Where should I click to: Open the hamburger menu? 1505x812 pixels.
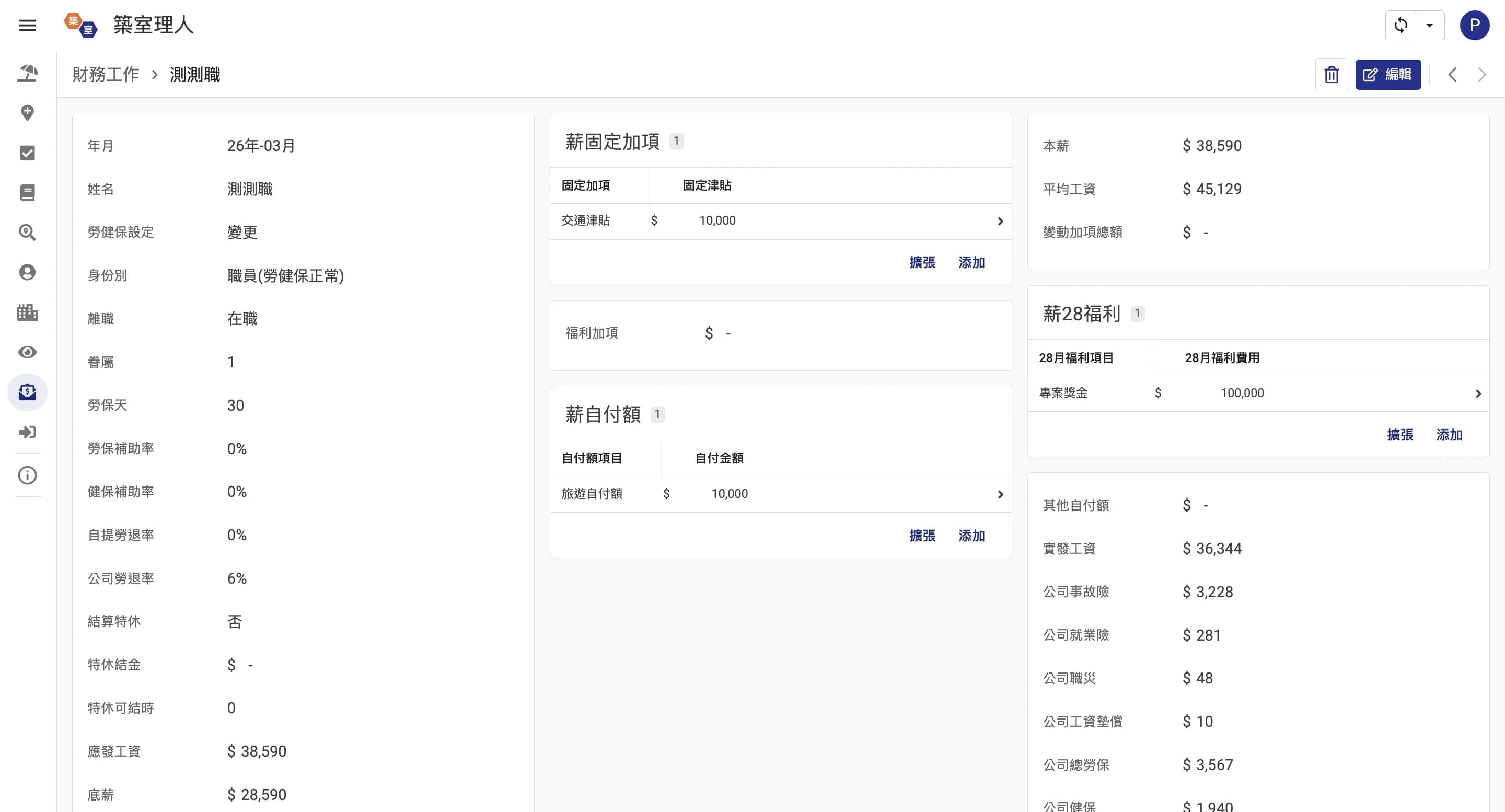[28, 25]
